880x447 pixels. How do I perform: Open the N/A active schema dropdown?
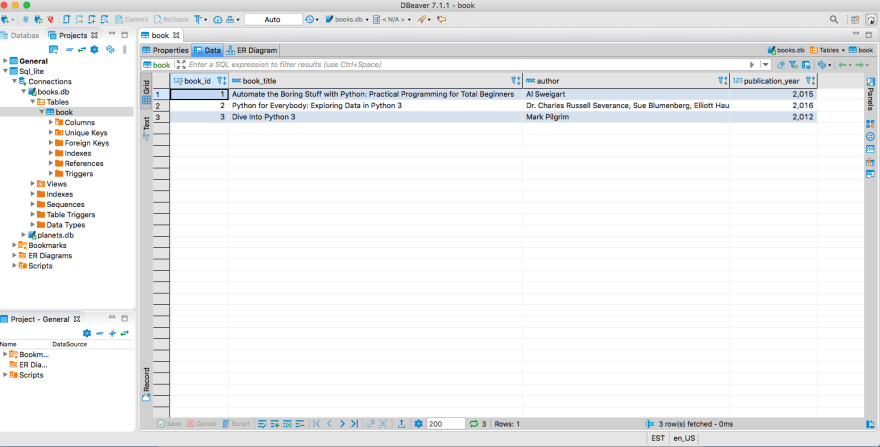[392, 19]
